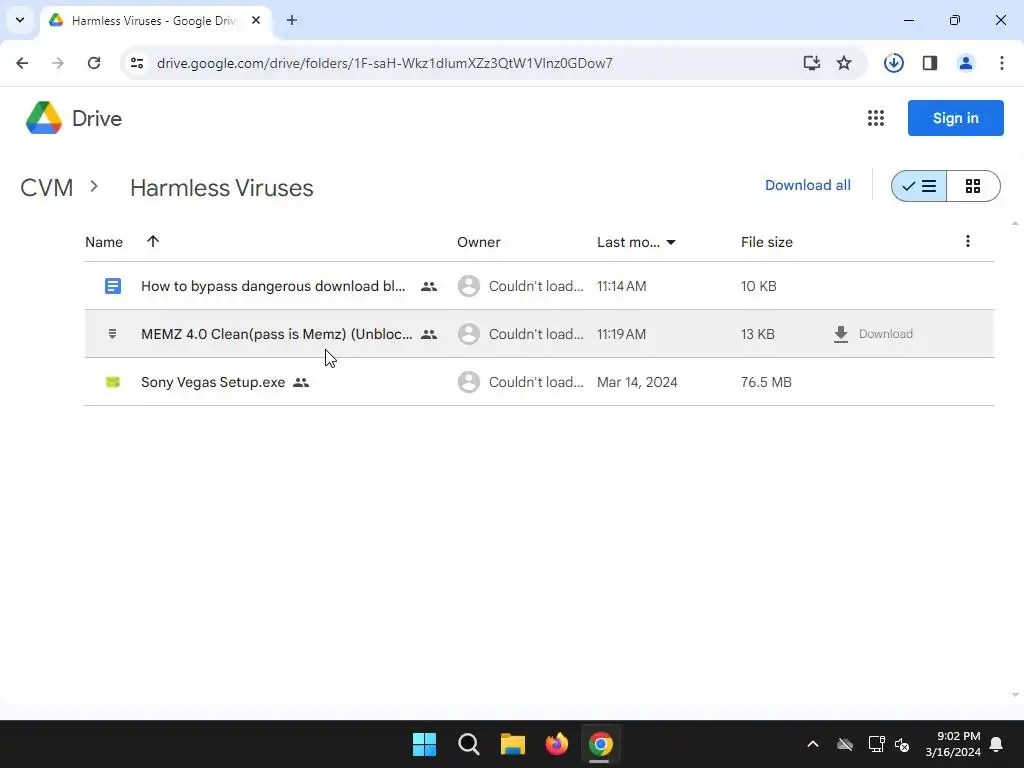Click the Harmless Viruses breadcrumb
The image size is (1024, 768).
coord(221,188)
